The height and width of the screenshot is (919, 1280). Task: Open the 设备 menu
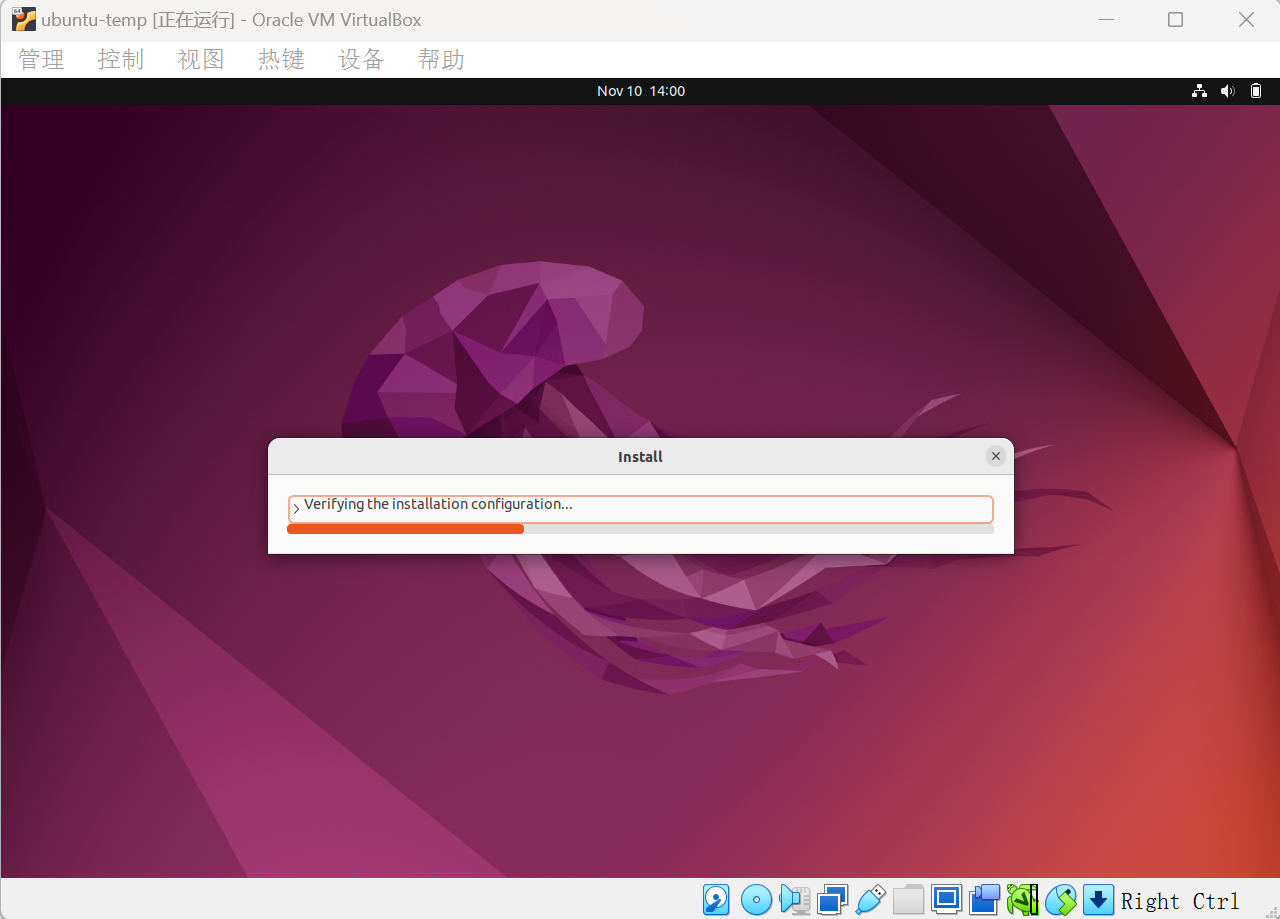361,60
